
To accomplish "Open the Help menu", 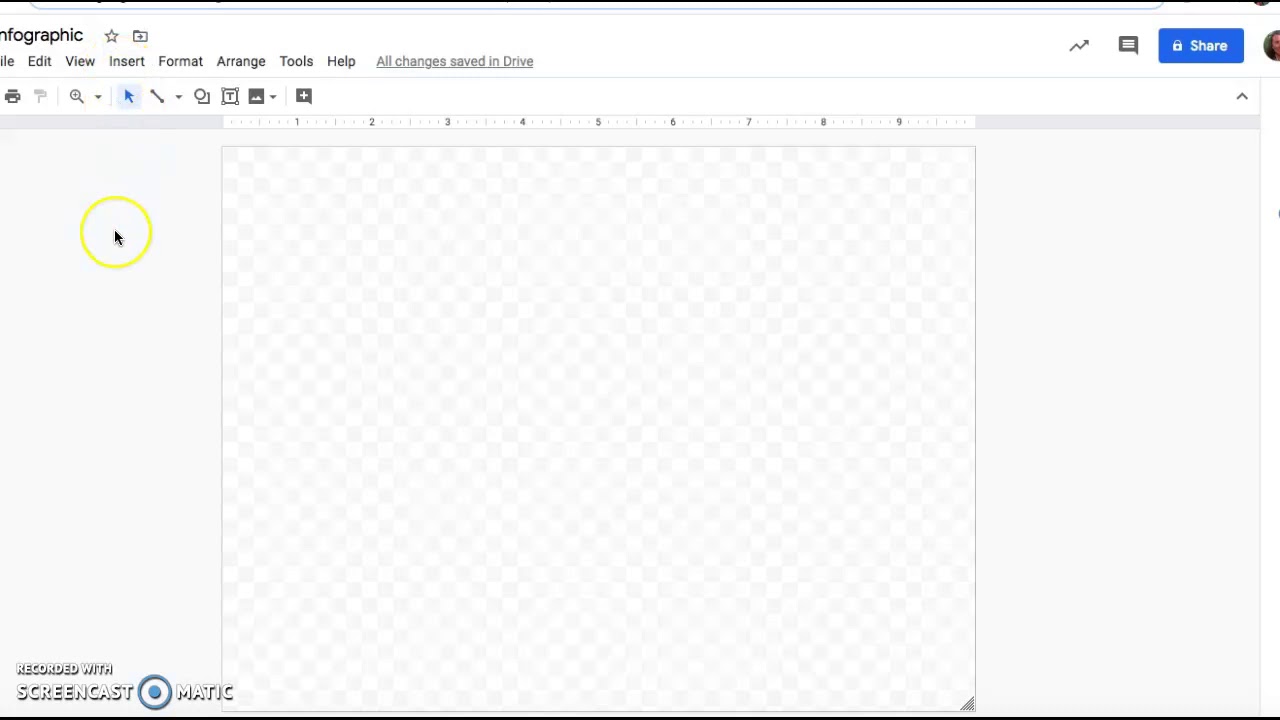I will tap(341, 61).
